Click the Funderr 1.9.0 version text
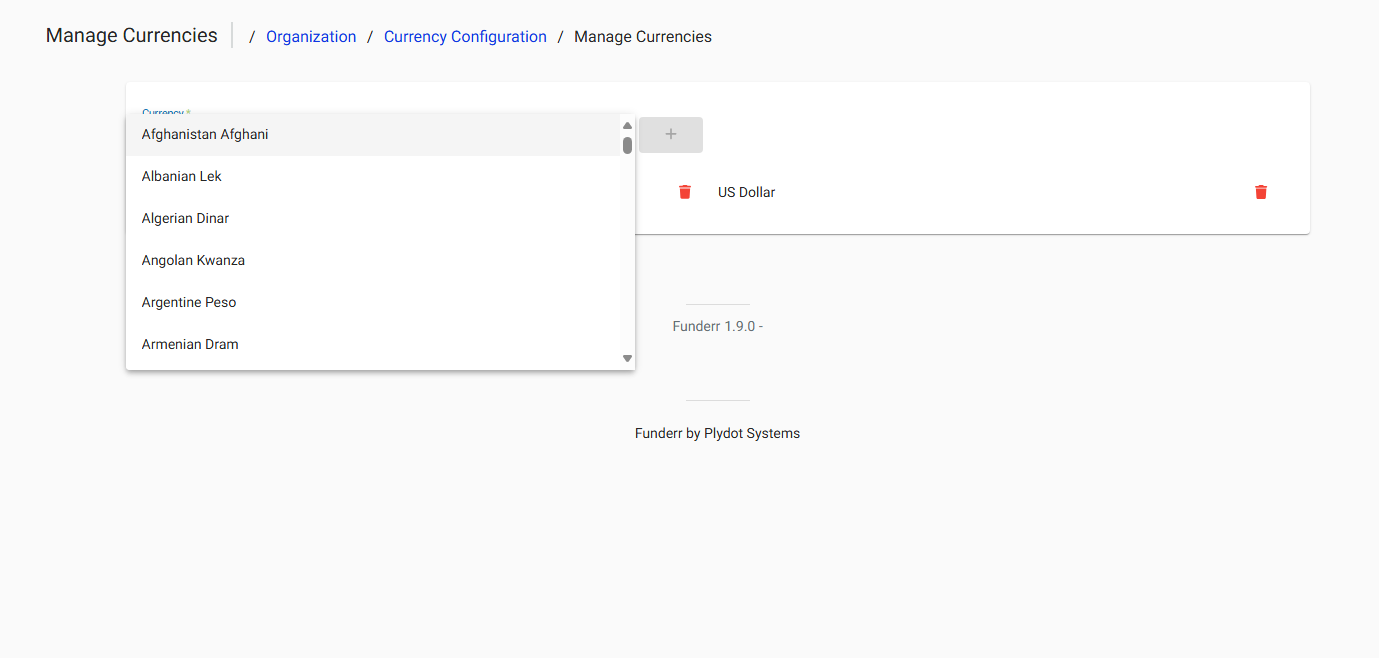 pyautogui.click(x=717, y=325)
